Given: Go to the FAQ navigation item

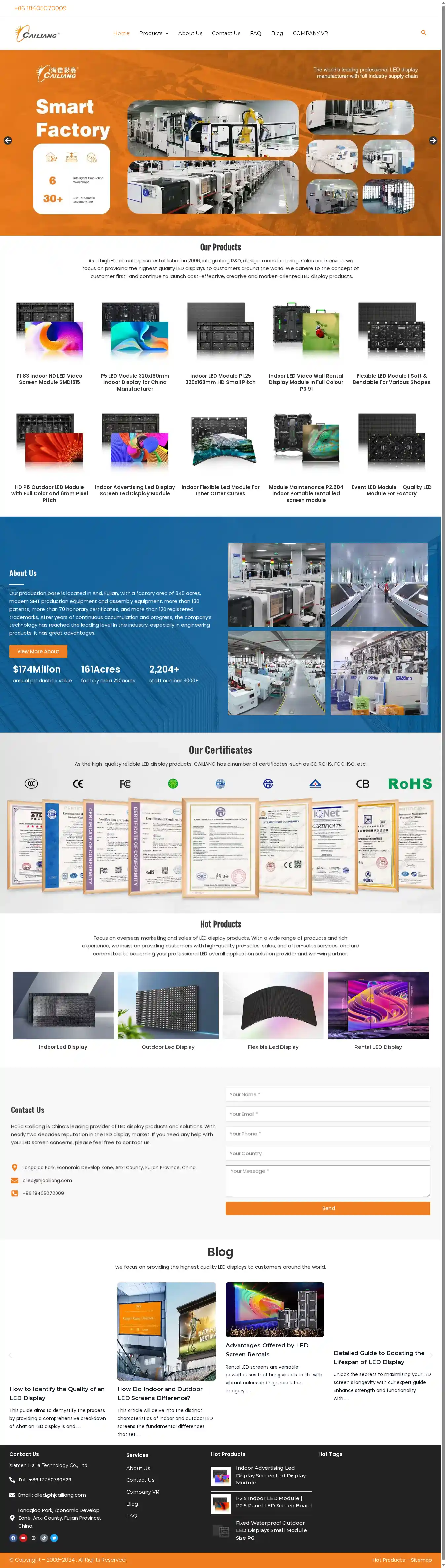Looking at the screenshot, I should point(255,33).
